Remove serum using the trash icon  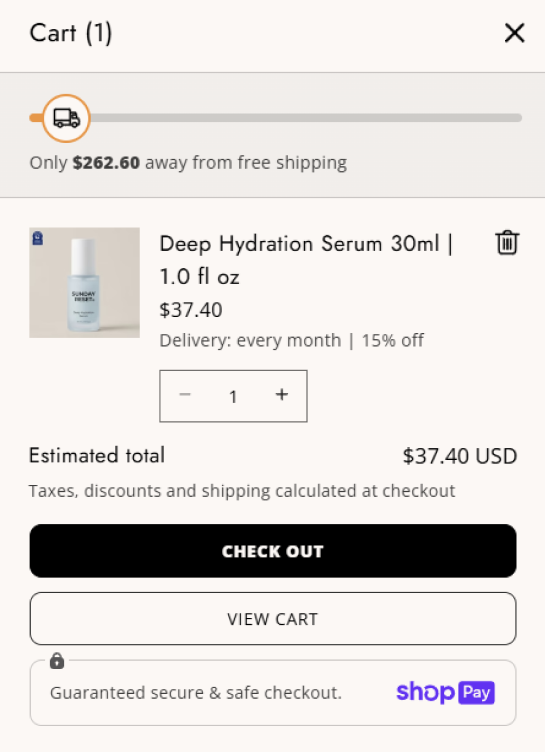pyautogui.click(x=507, y=242)
